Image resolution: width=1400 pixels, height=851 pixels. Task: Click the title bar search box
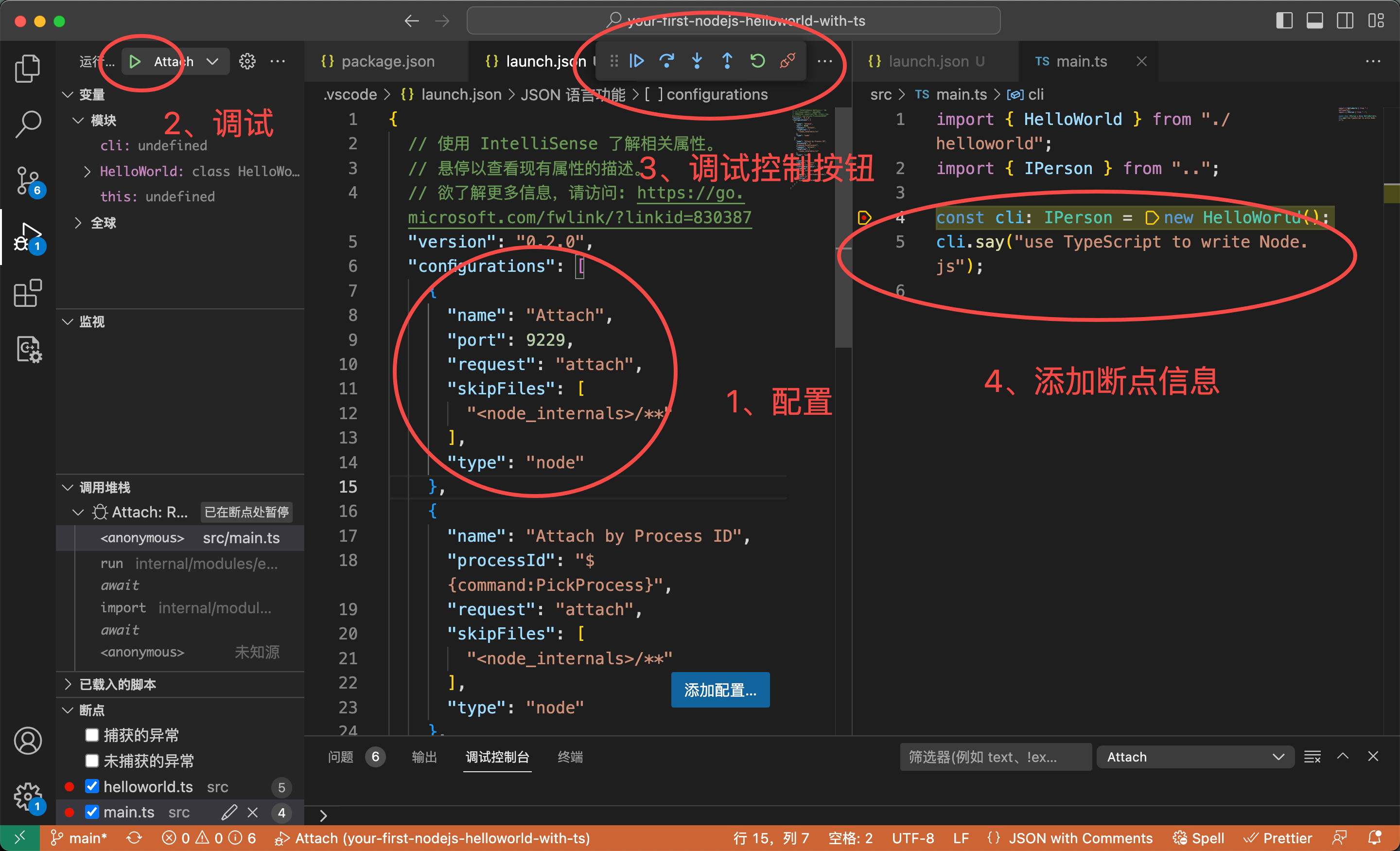(733, 21)
